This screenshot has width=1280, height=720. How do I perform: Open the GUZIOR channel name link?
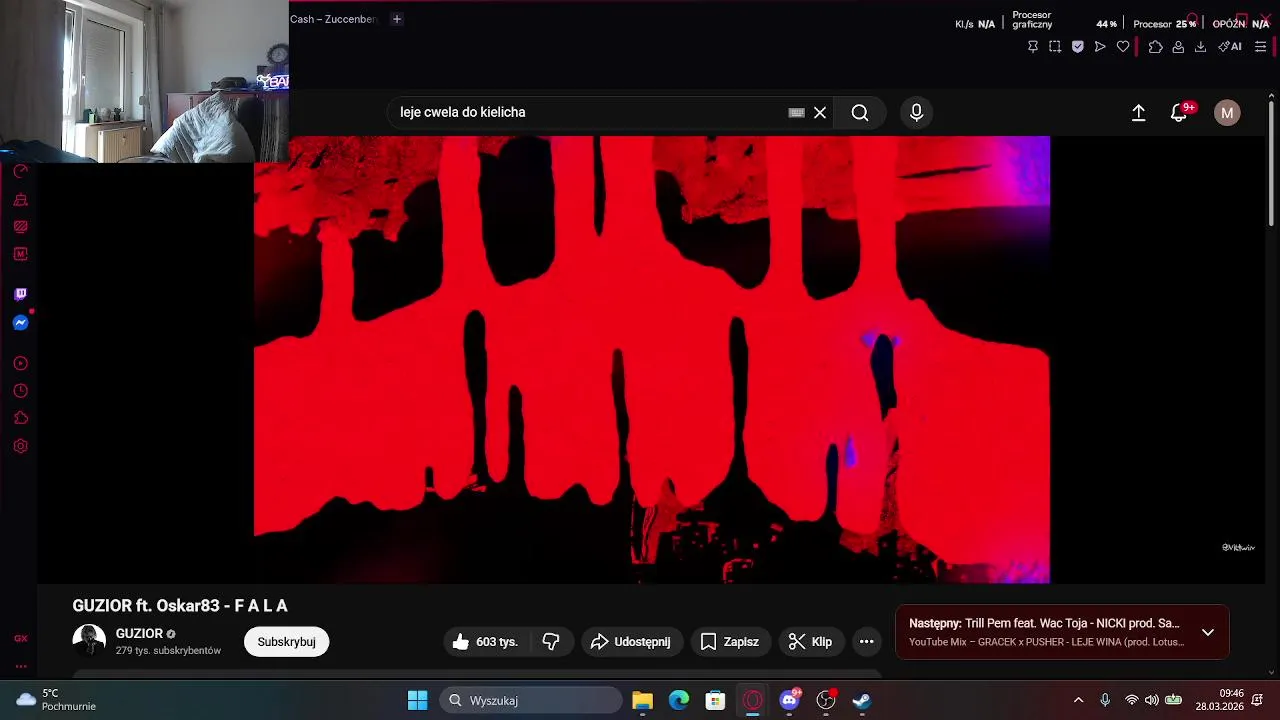[x=139, y=634]
